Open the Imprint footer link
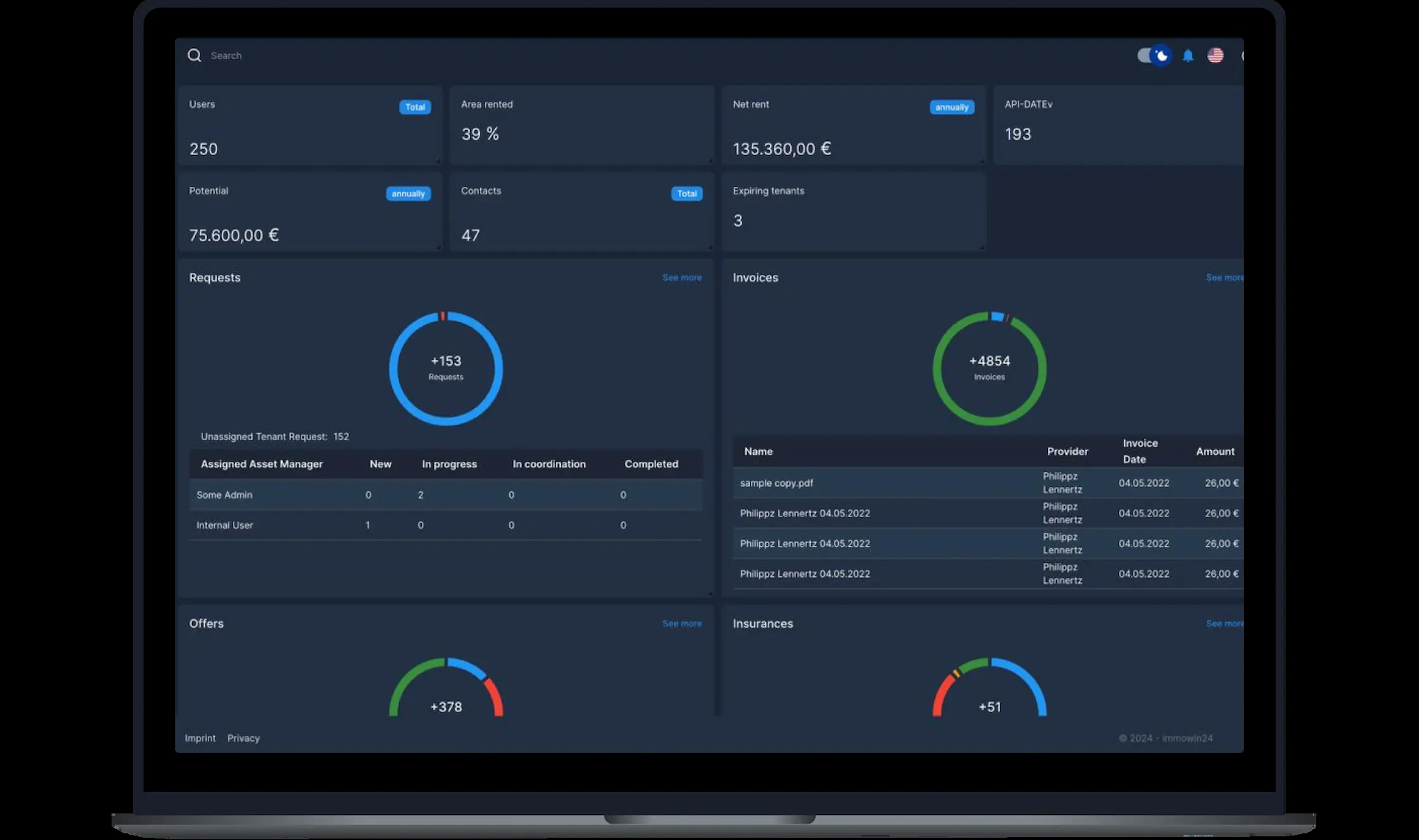 coord(200,738)
